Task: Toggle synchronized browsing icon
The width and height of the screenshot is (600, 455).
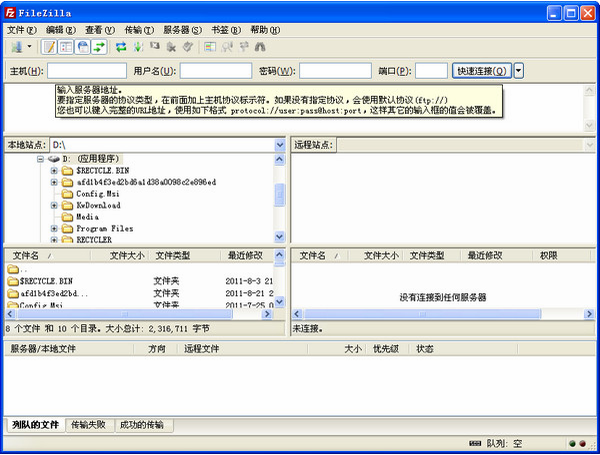Action: [244, 47]
